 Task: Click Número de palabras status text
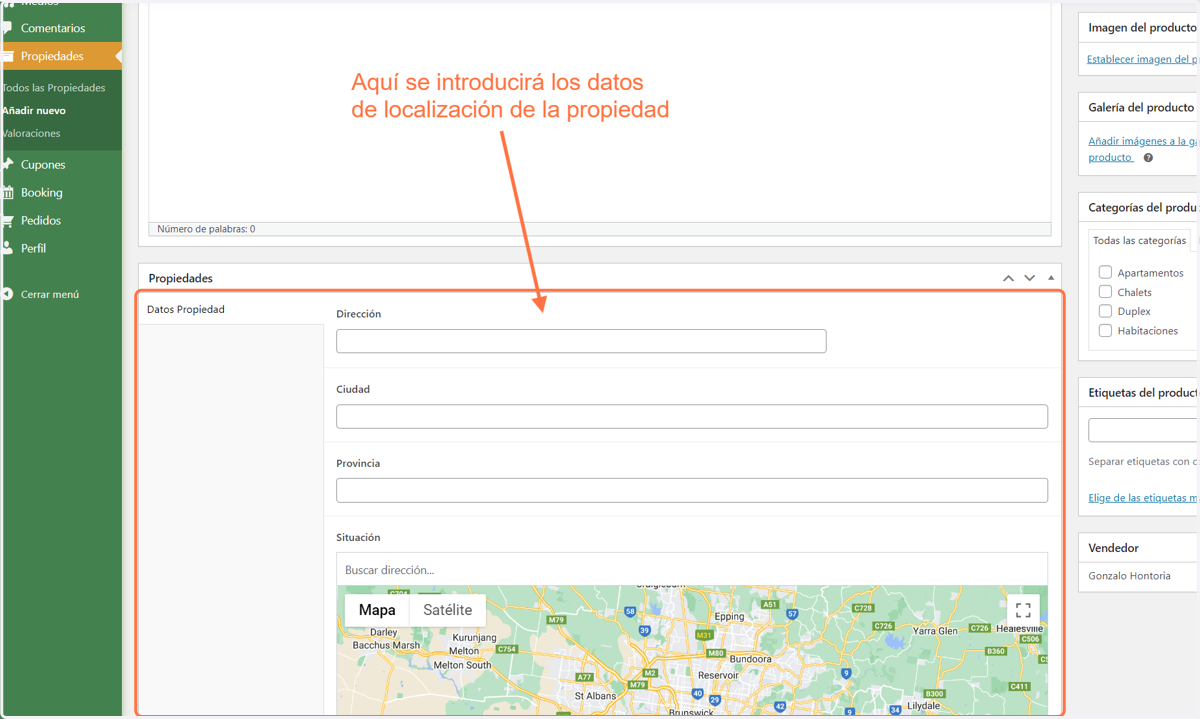click(x=206, y=229)
